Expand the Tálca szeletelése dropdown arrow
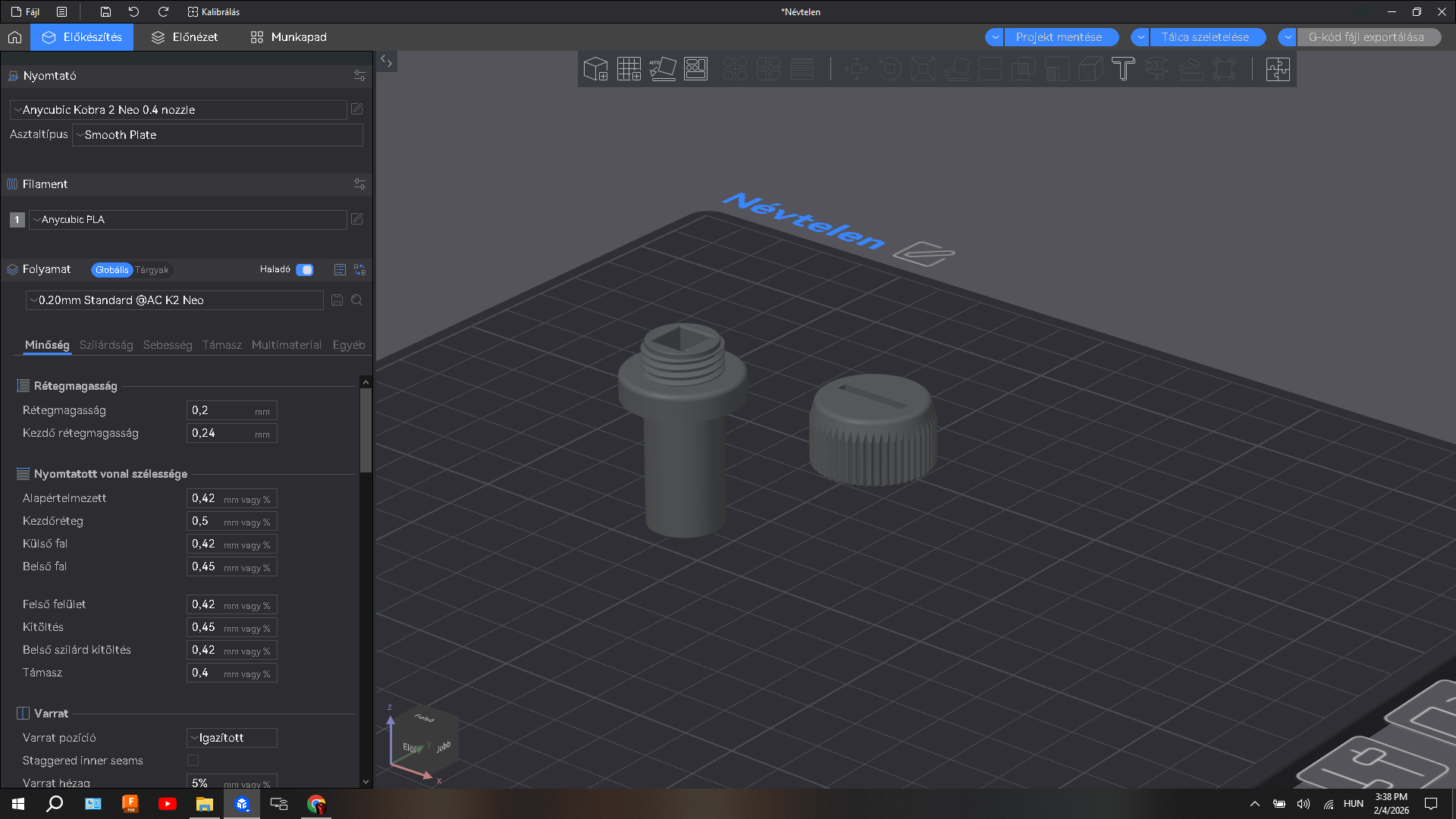 tap(1141, 37)
